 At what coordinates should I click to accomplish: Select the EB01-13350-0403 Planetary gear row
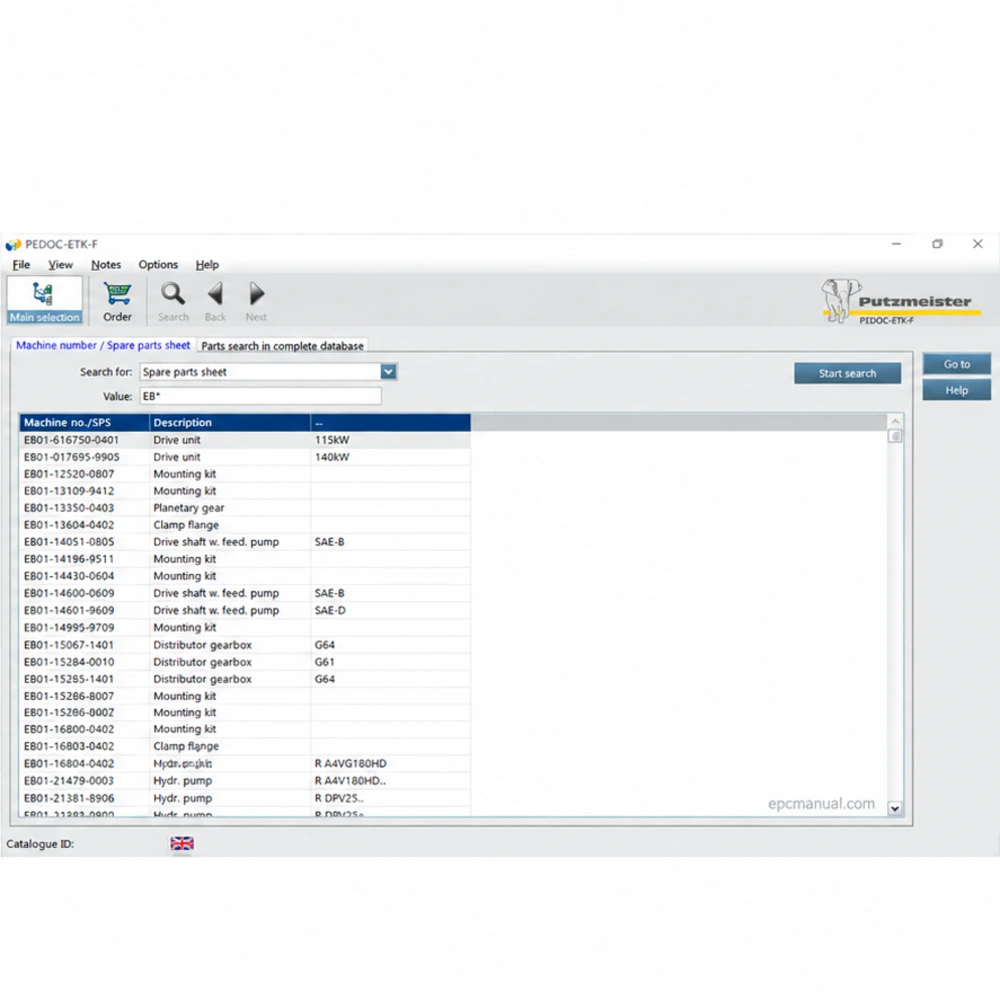point(245,508)
